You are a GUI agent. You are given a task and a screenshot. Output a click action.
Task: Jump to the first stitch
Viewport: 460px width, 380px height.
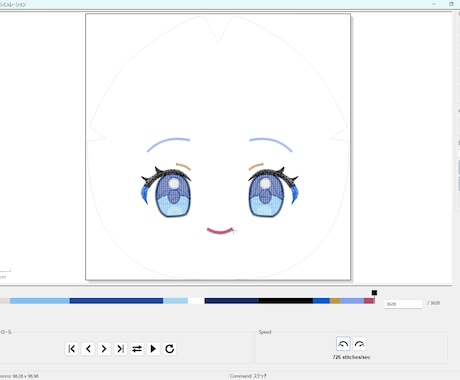tap(72, 349)
